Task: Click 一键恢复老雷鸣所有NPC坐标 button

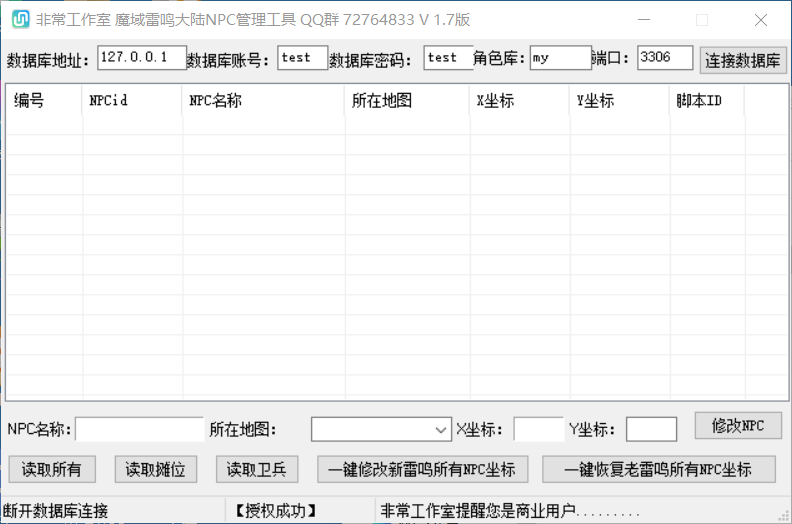Action: [x=659, y=469]
